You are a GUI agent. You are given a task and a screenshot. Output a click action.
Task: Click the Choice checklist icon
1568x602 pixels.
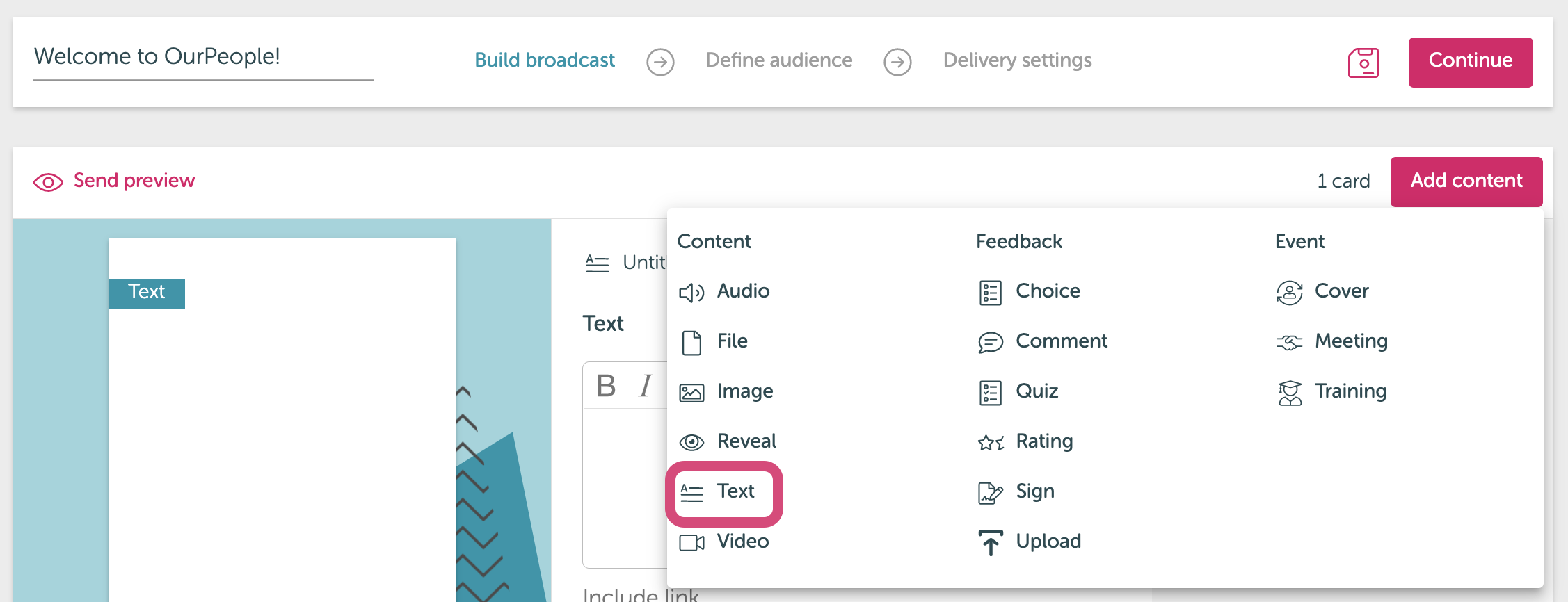[990, 293]
